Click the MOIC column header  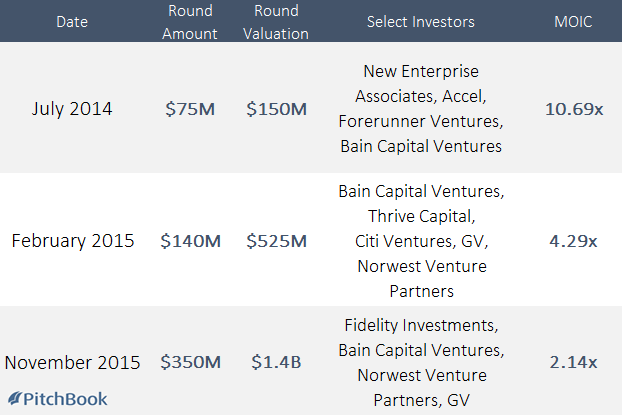pos(573,22)
